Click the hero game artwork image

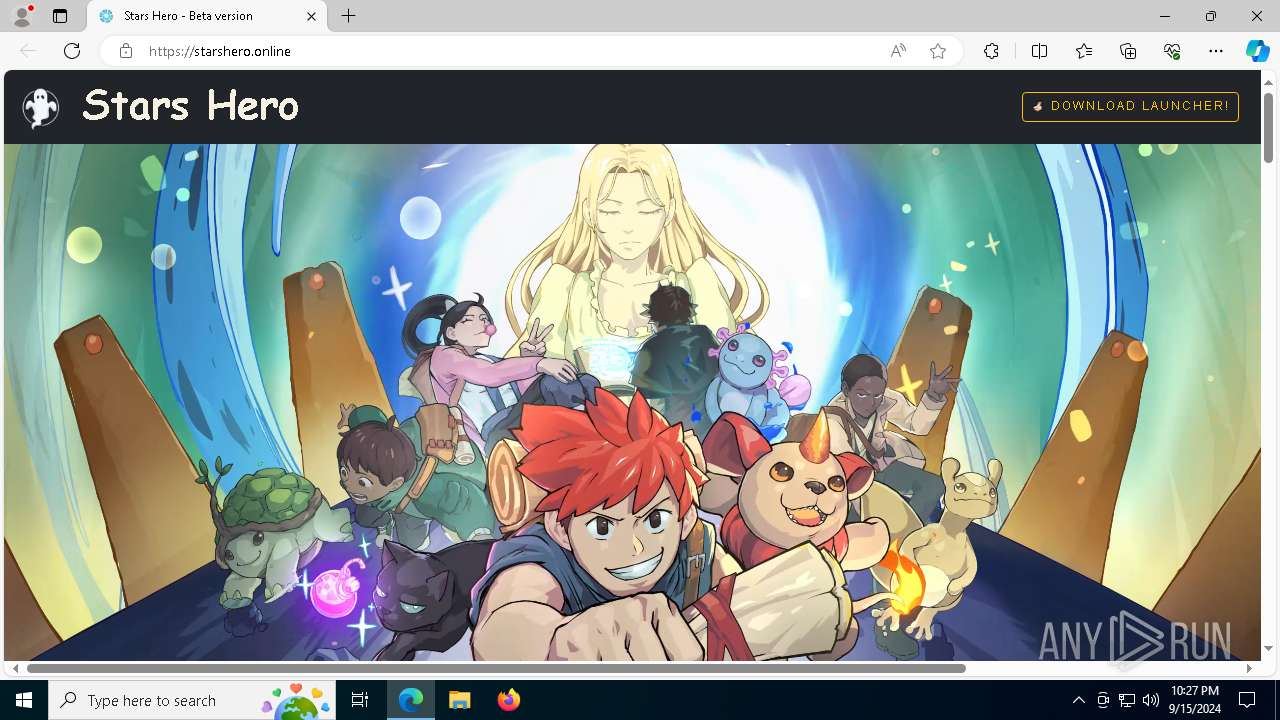point(632,402)
